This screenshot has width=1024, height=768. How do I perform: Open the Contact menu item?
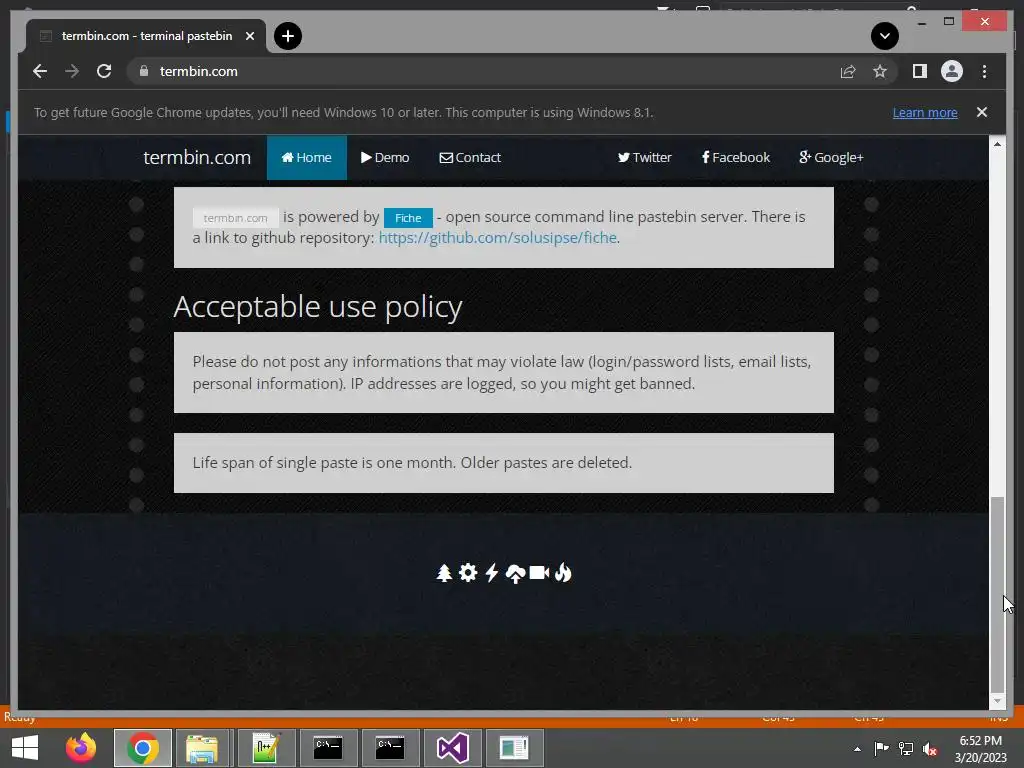click(x=470, y=157)
